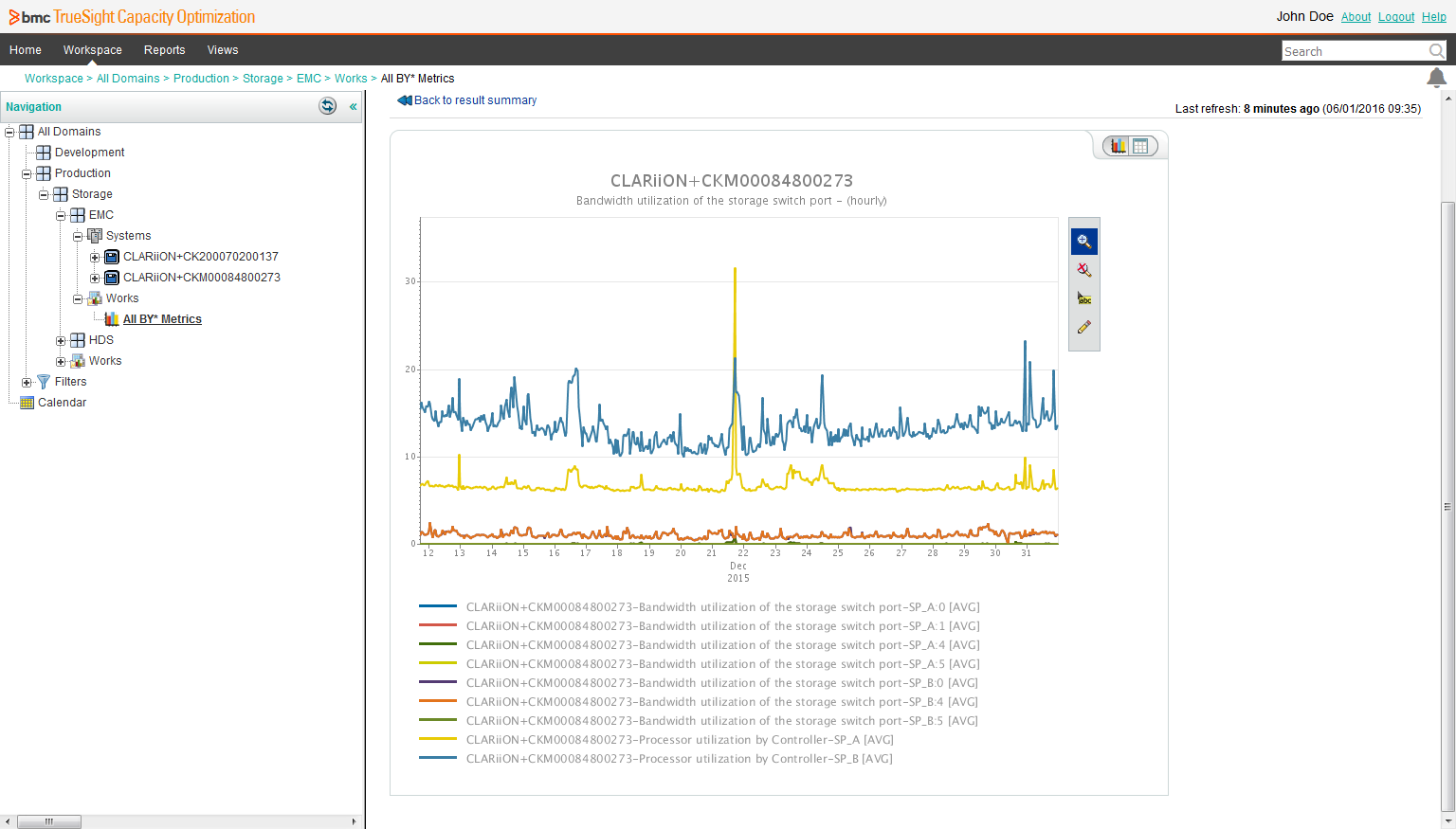Screen dimensions: 1456x829
Task: Click the reset zoom chart tool icon
Action: 1083,270
